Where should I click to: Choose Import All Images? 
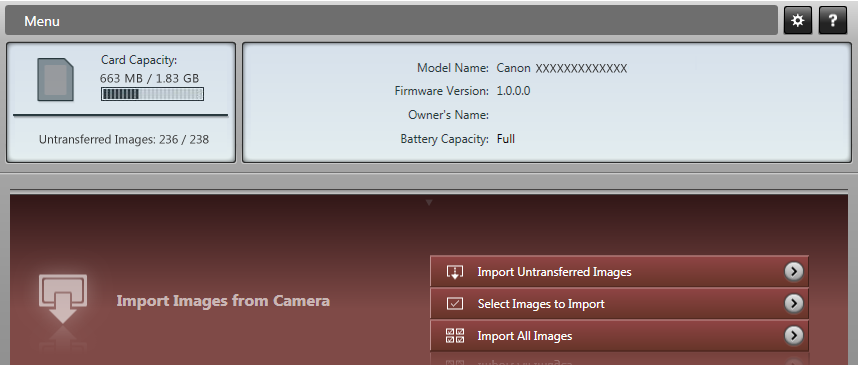click(x=619, y=335)
